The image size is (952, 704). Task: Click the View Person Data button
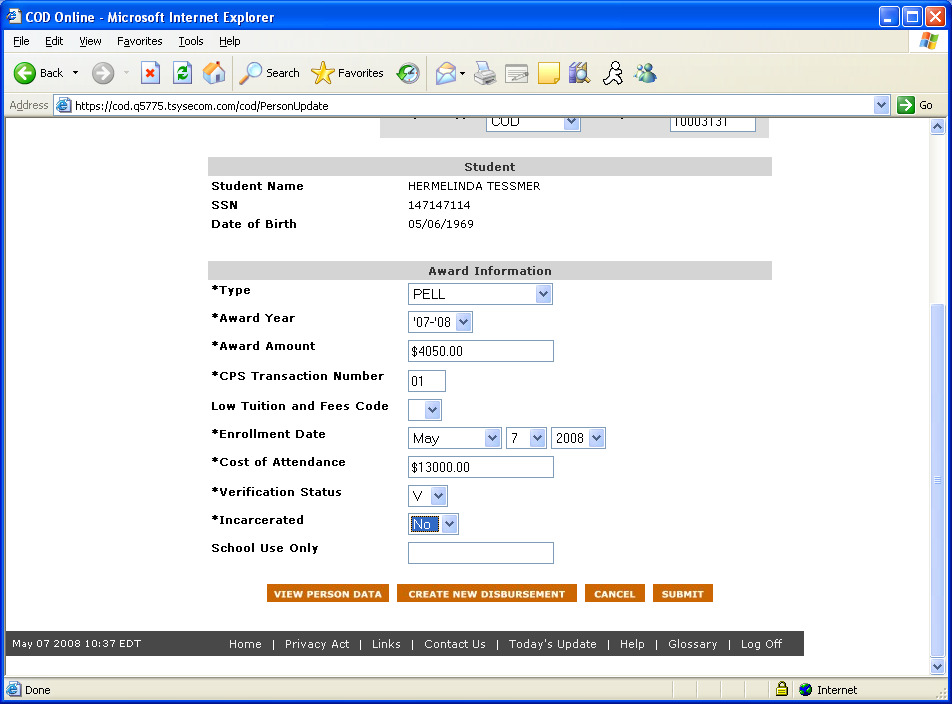(327, 594)
